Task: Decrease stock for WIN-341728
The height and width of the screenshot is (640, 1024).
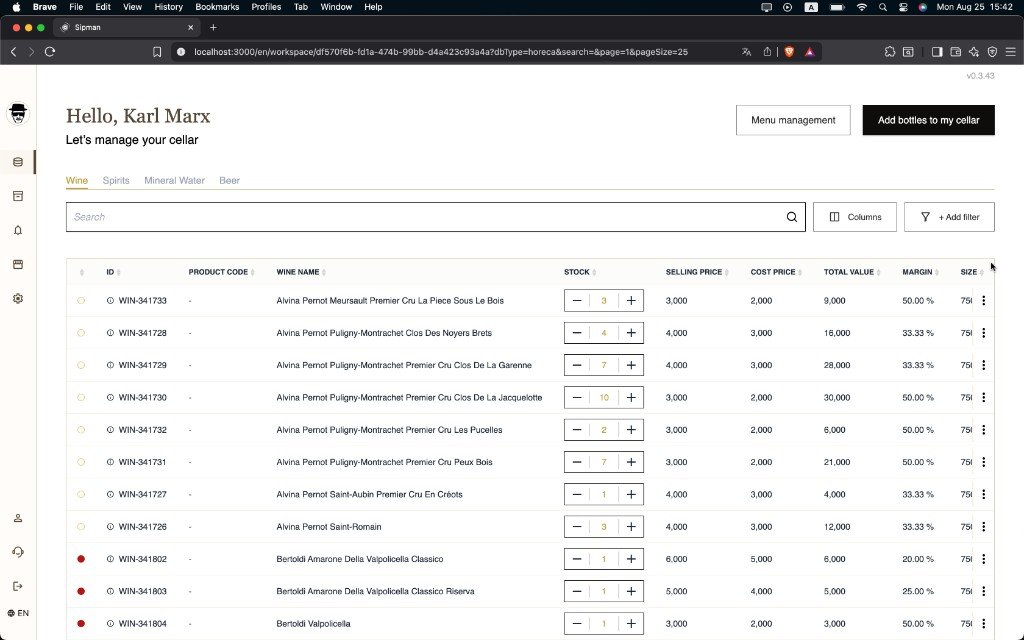Action: pyautogui.click(x=577, y=333)
